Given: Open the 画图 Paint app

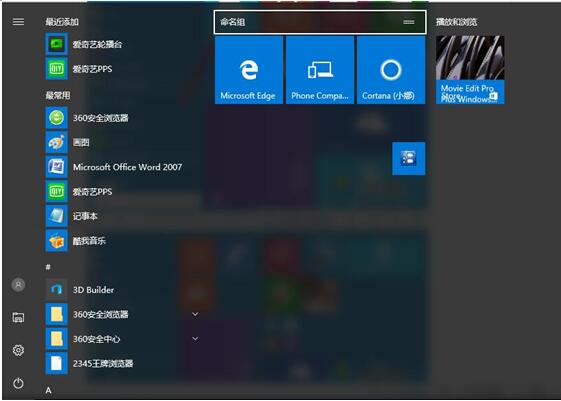Looking at the screenshot, I should 68,142.
